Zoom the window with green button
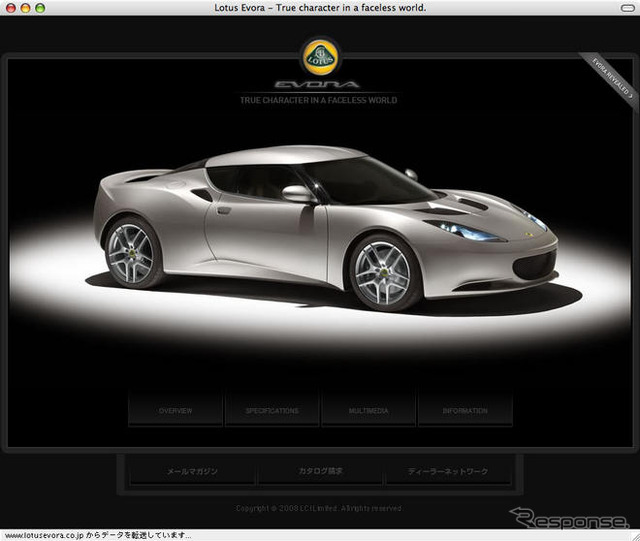This screenshot has width=640, height=541. [40, 8]
